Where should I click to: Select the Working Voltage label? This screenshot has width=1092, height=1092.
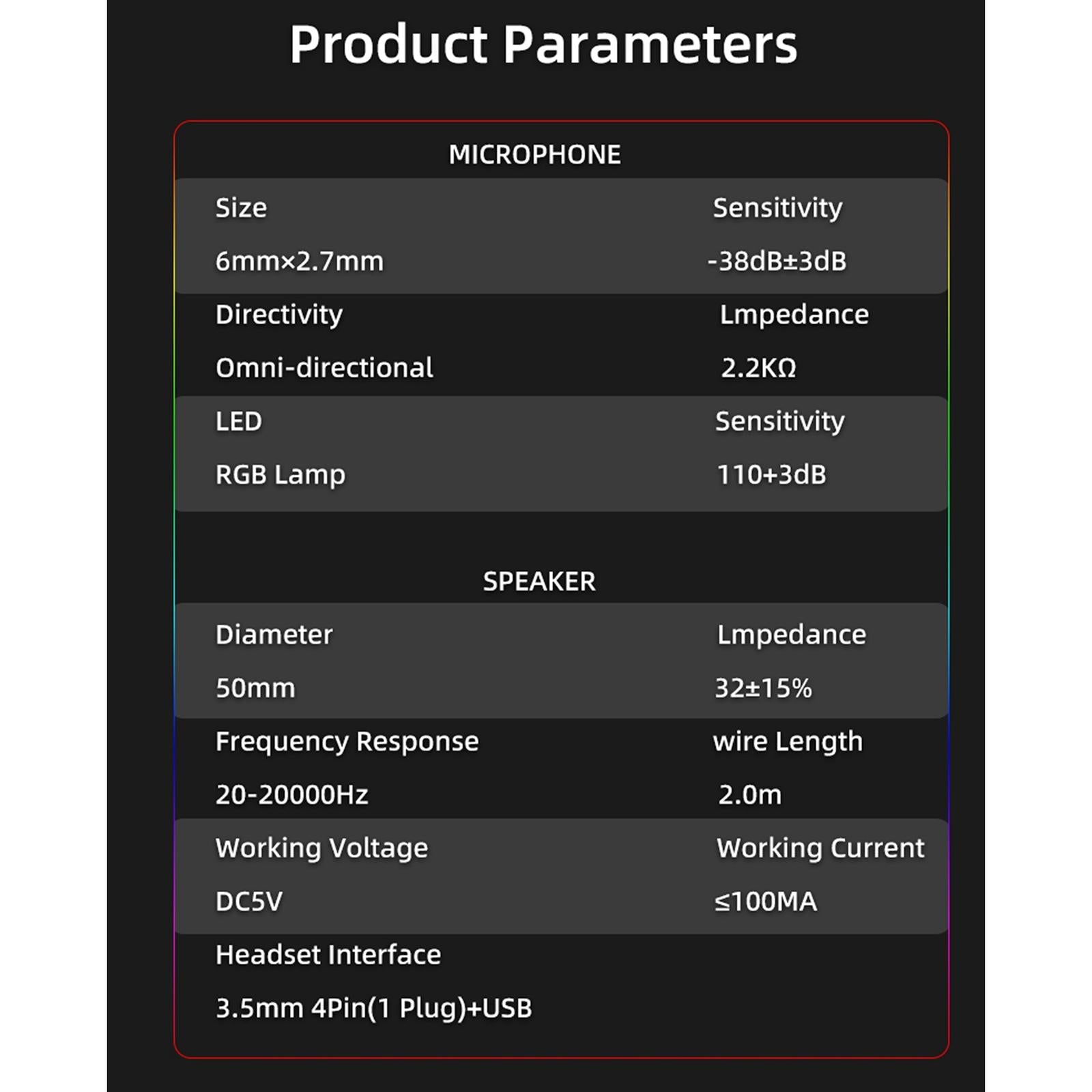coord(321,848)
